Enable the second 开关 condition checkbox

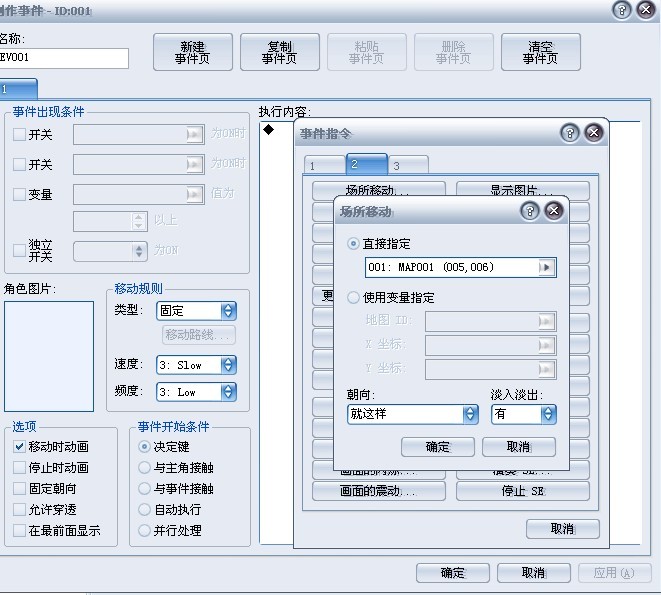pyautogui.click(x=19, y=164)
